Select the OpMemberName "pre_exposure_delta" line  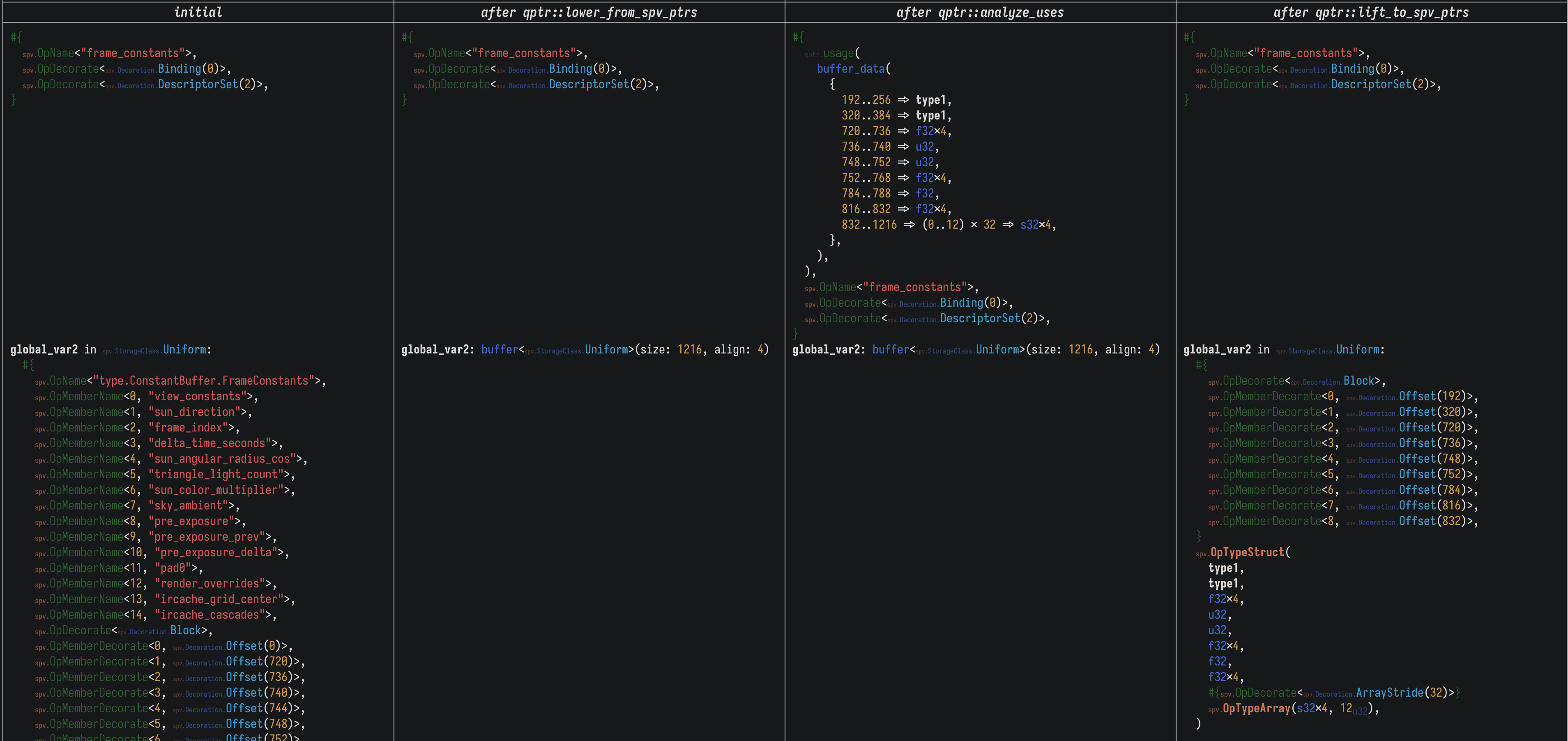162,553
